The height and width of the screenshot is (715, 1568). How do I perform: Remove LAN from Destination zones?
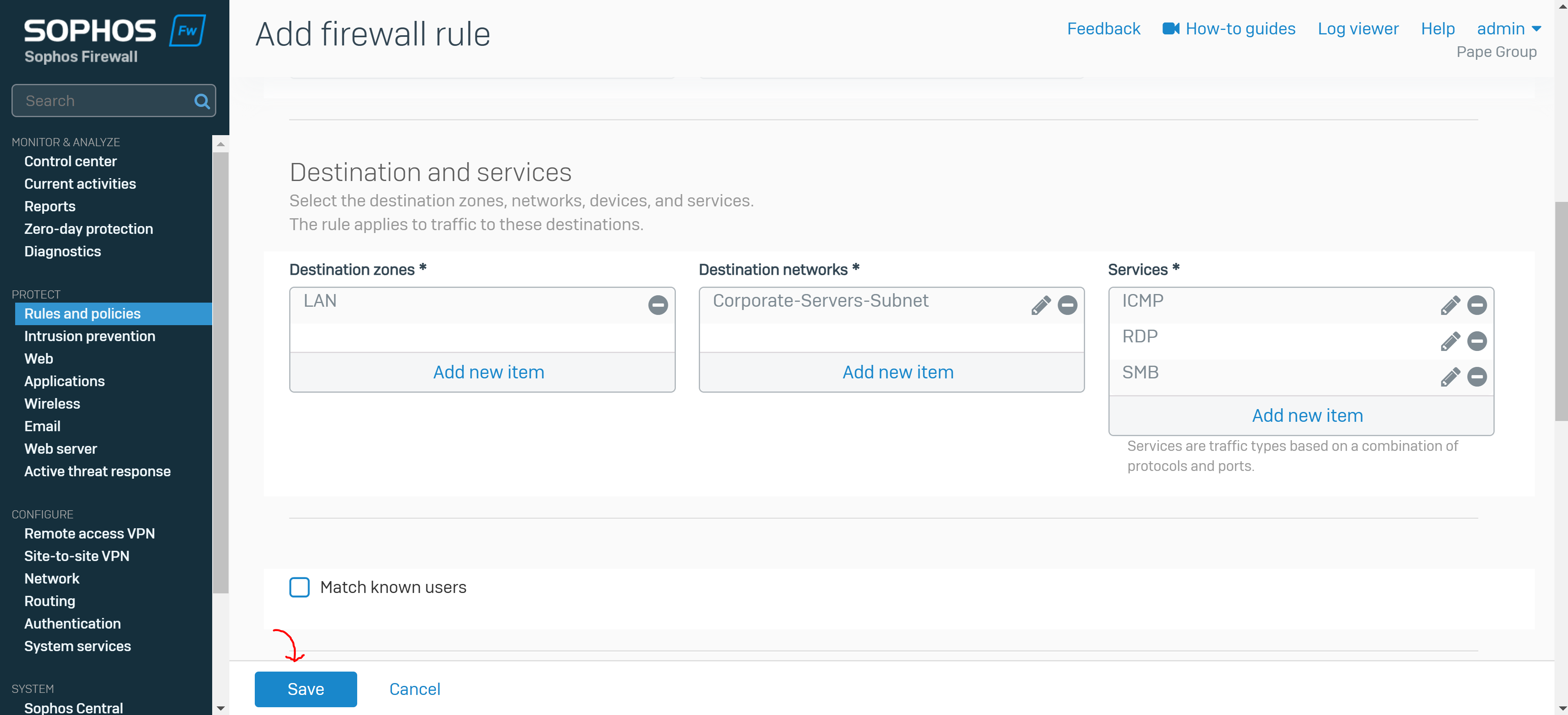657,305
